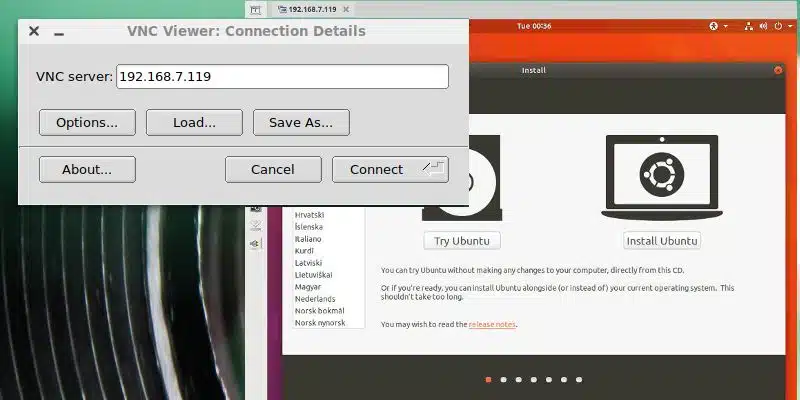The height and width of the screenshot is (400, 800).
Task: Close the VNC Viewer Connection Details window
Action: pos(34,31)
